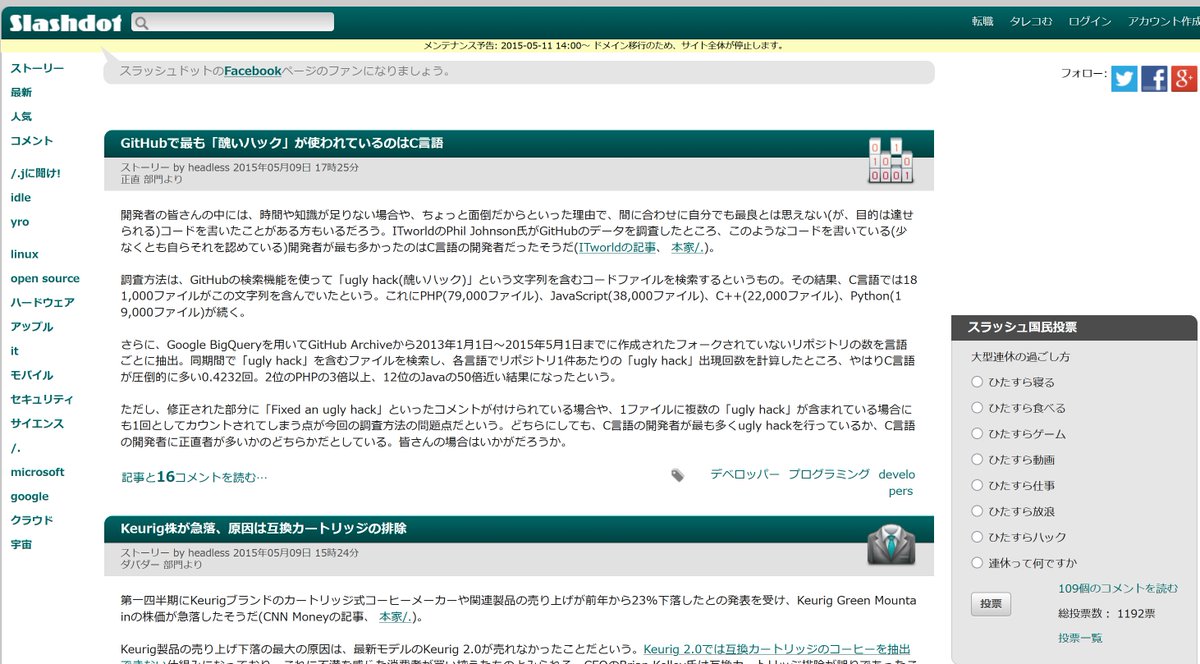Select the ひたすら仕事 poll option
This screenshot has height=664, width=1200.
tap(977, 485)
